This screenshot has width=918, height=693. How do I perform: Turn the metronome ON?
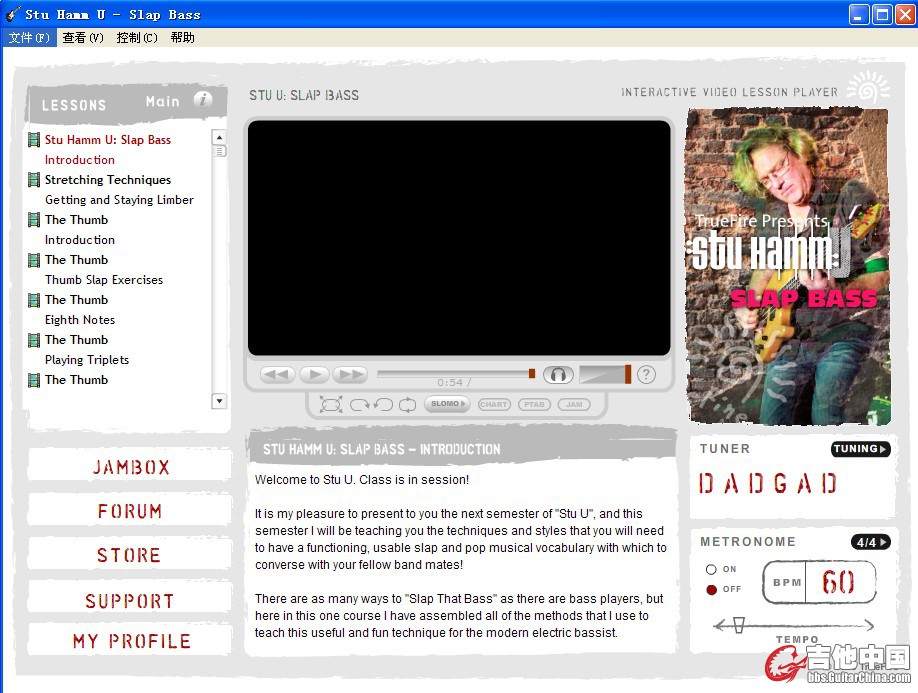coord(711,569)
